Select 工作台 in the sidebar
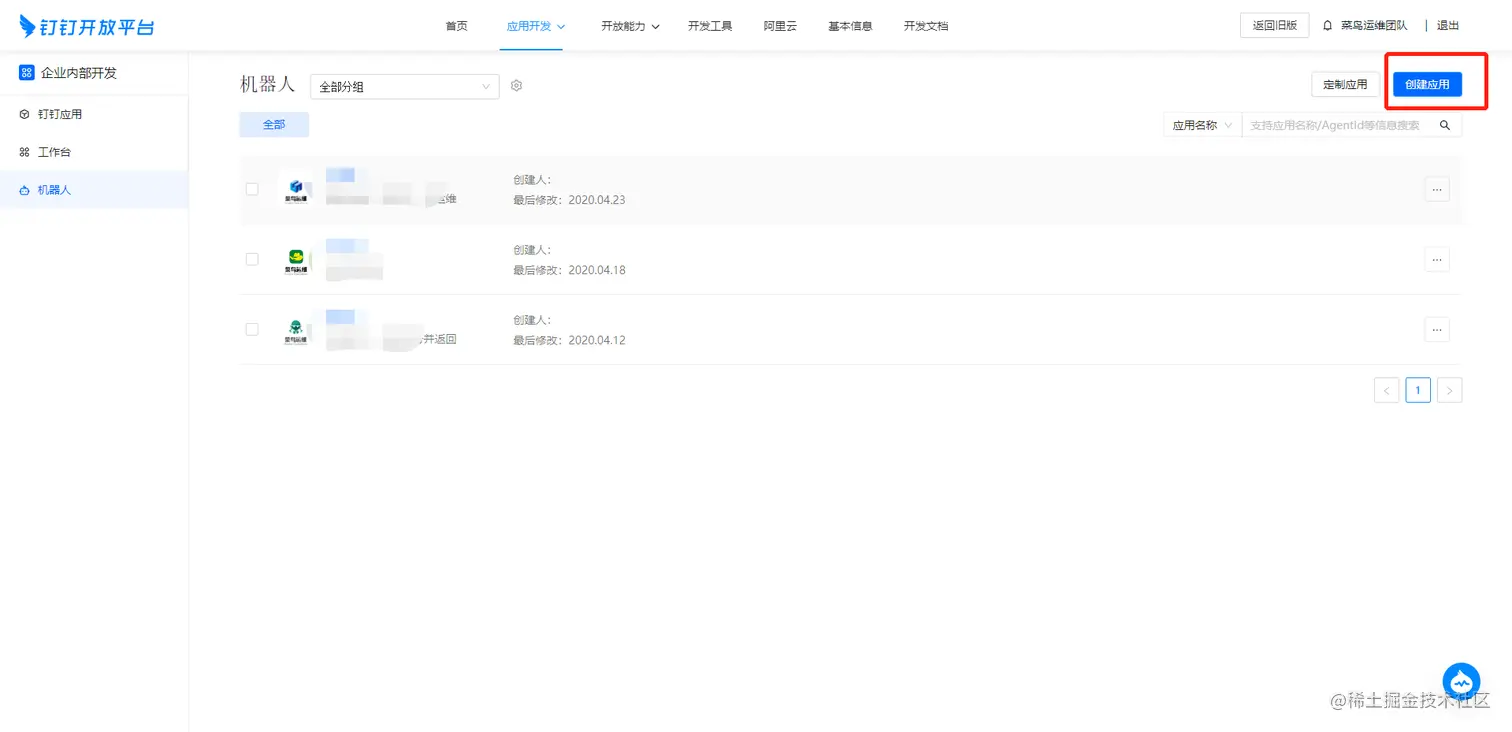 click(94, 152)
